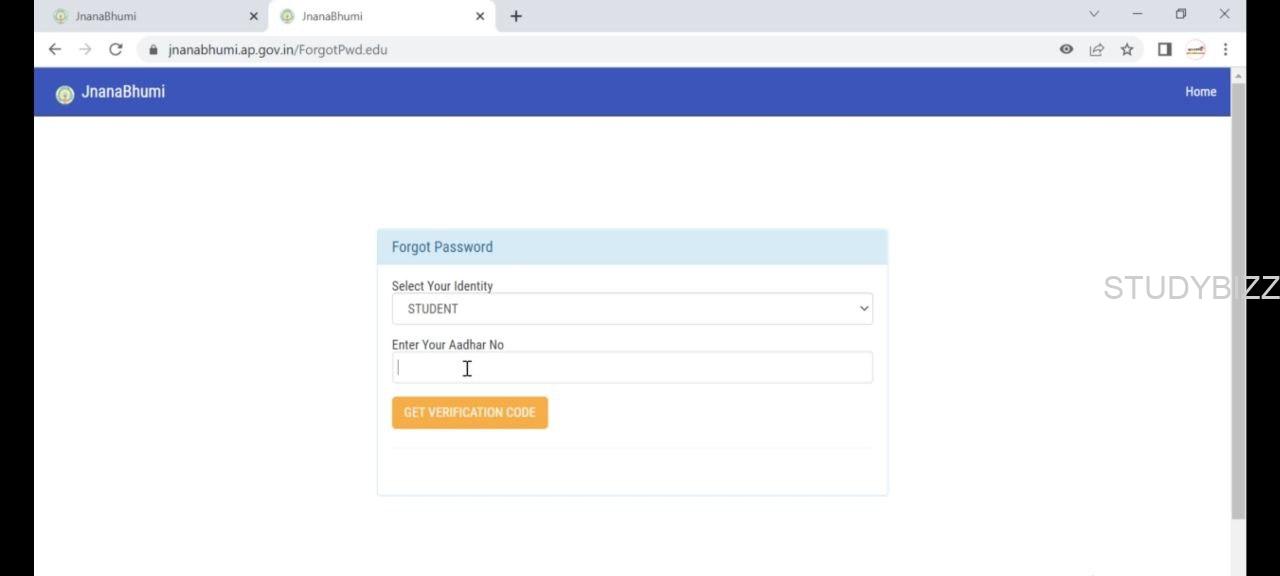Screen dimensions: 1280x576
Task: Click the JnanaBhumi logo in blue header
Action: click(65, 94)
